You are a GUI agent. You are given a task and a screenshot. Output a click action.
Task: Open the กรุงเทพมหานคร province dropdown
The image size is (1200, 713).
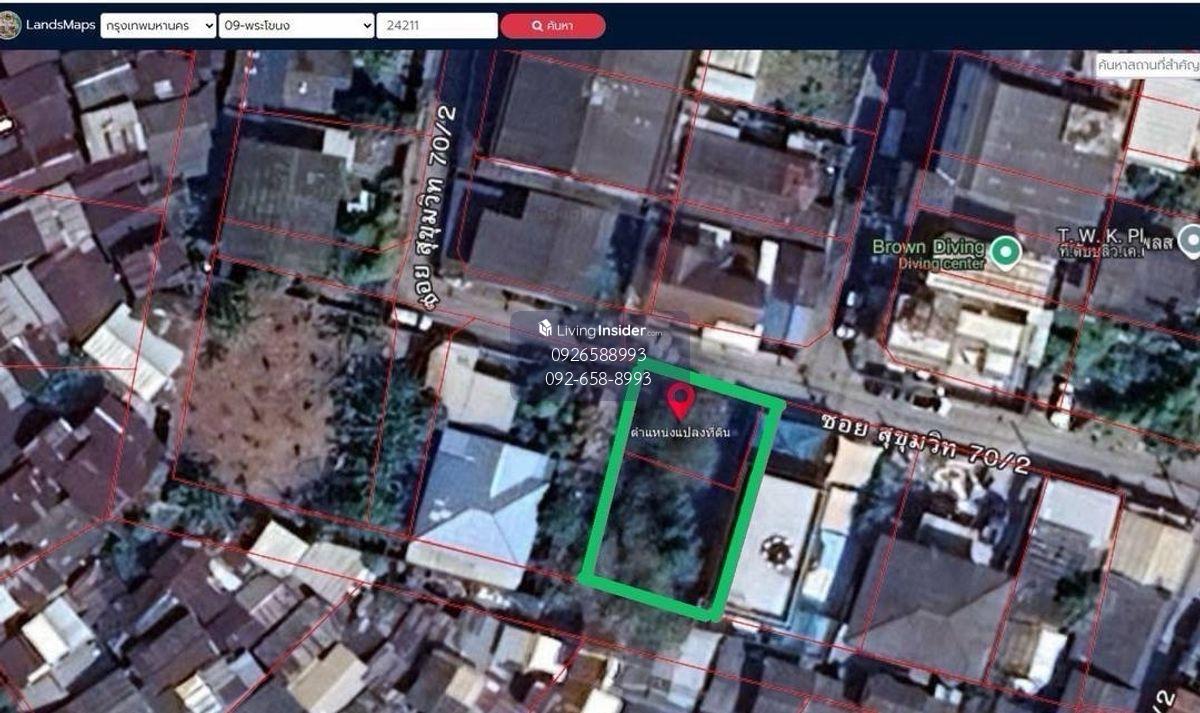(158, 25)
